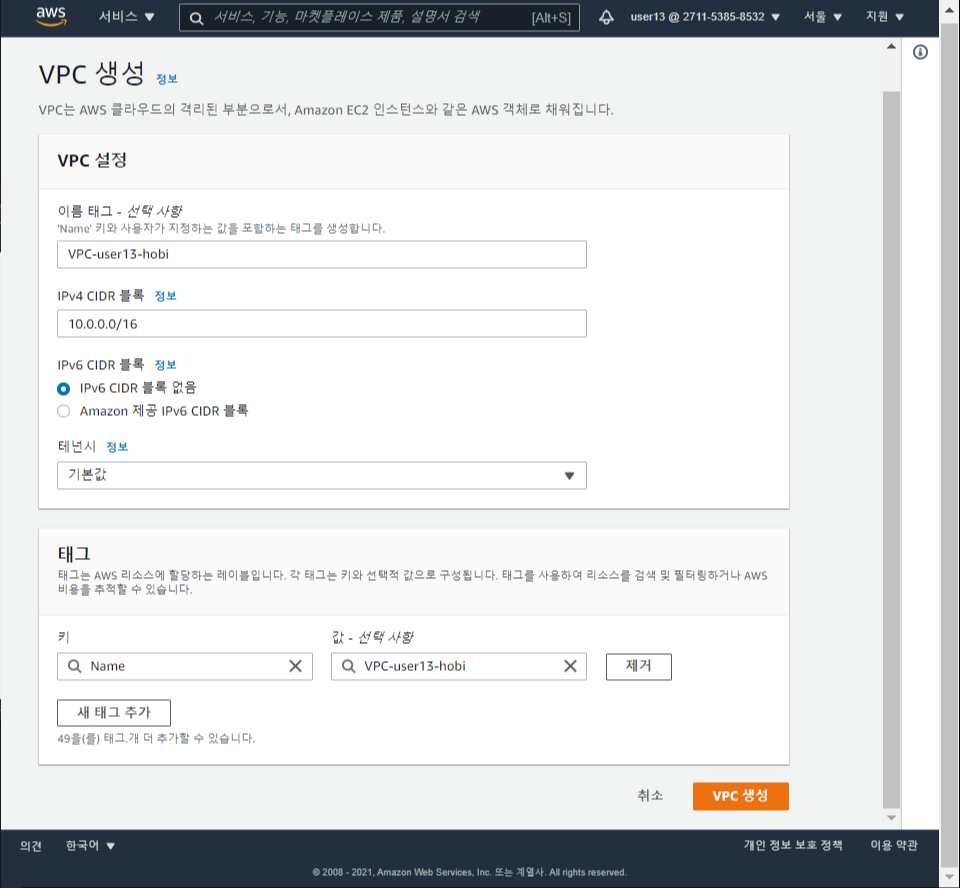This screenshot has width=960, height=888.
Task: Click the 제거 tag remove button
Action: click(639, 666)
